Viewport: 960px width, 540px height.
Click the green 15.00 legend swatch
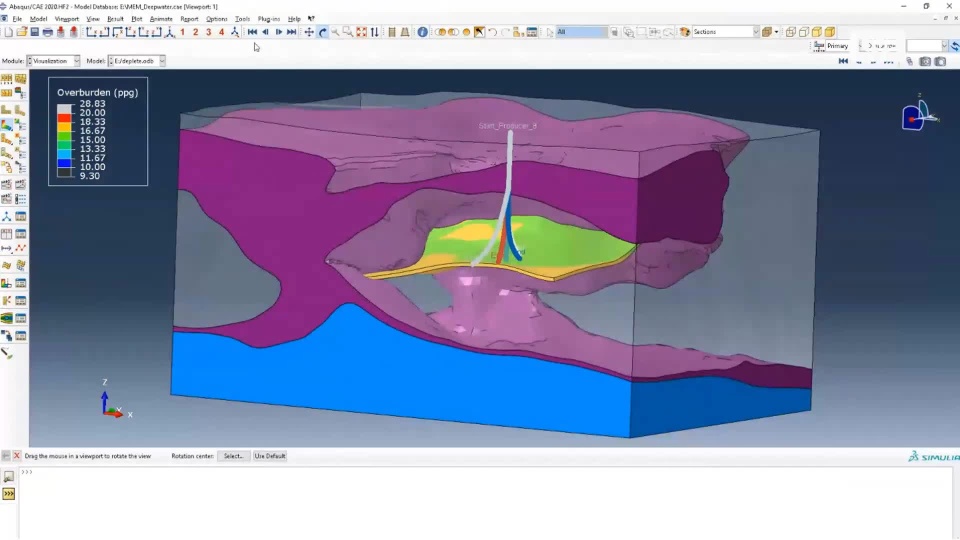[x=65, y=135]
